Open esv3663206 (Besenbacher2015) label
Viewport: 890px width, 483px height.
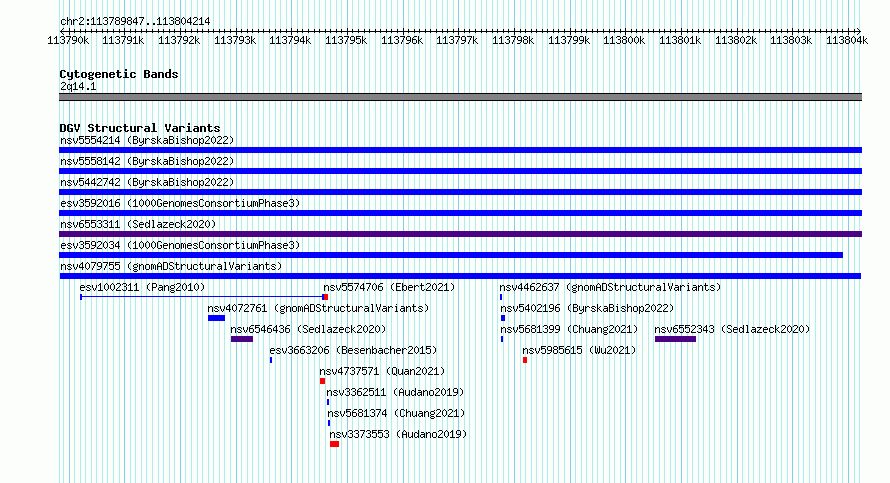[353, 350]
